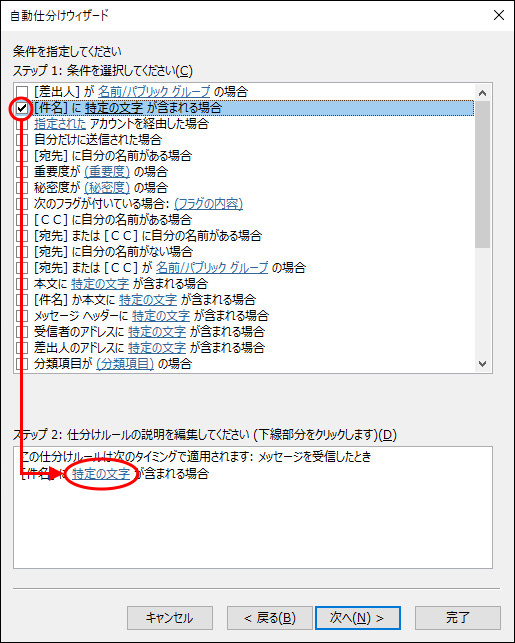Image resolution: width=515 pixels, height=643 pixels.
Task: Uncheck the [件名]に特定の文字 condition checkbox
Action: (22, 108)
